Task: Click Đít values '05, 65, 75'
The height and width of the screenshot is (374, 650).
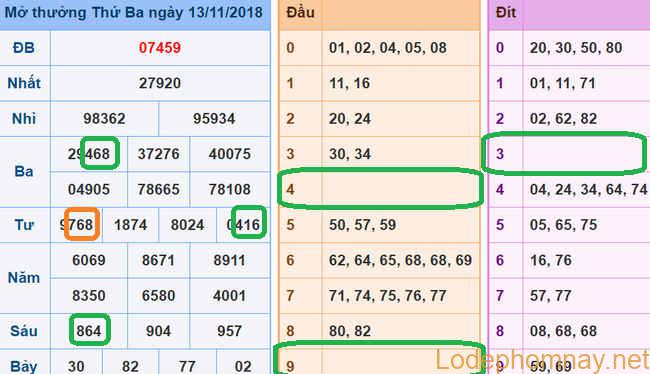Action: point(563,225)
